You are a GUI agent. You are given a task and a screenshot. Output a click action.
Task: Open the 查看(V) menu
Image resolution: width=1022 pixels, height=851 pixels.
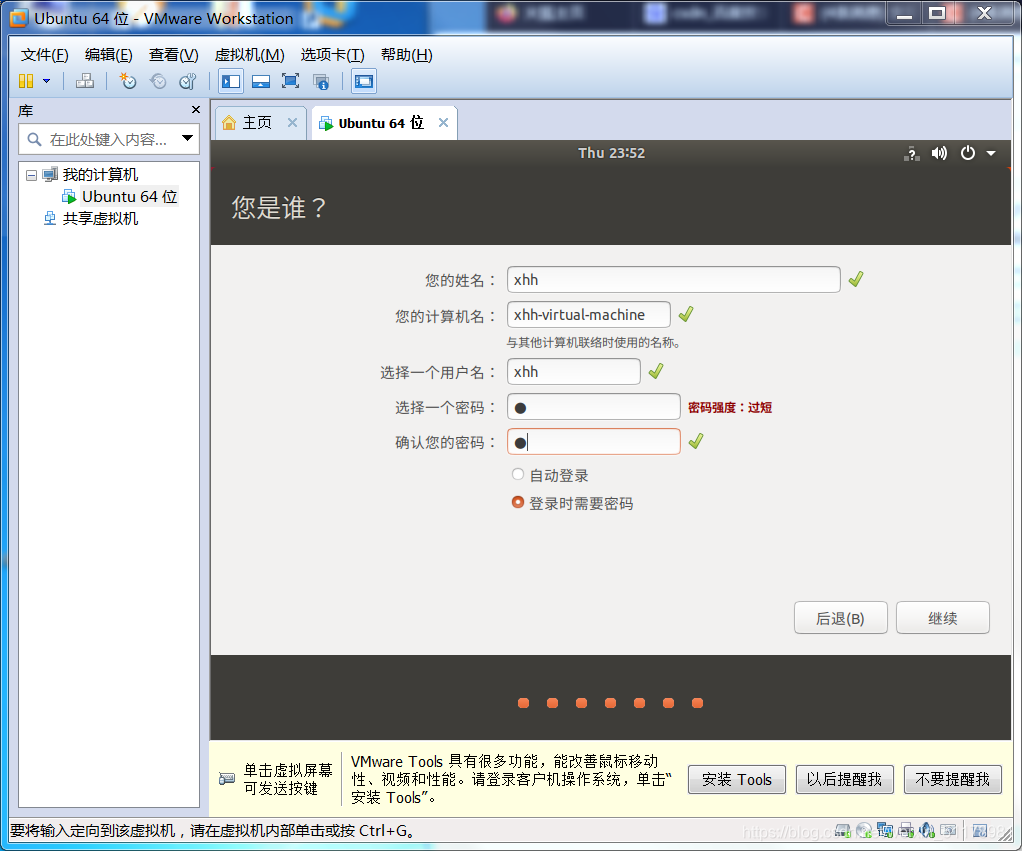173,55
